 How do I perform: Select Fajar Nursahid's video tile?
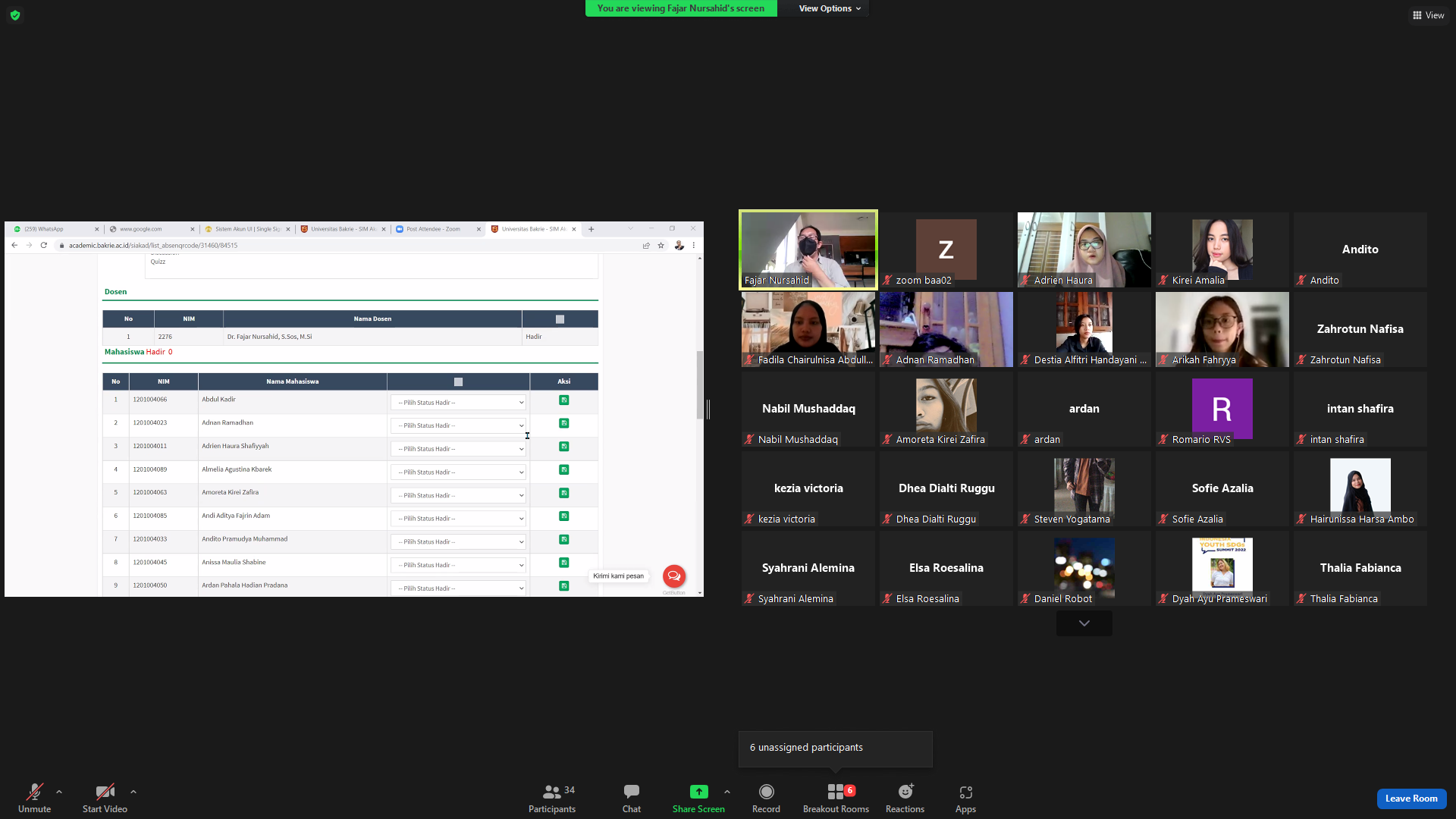[808, 249]
